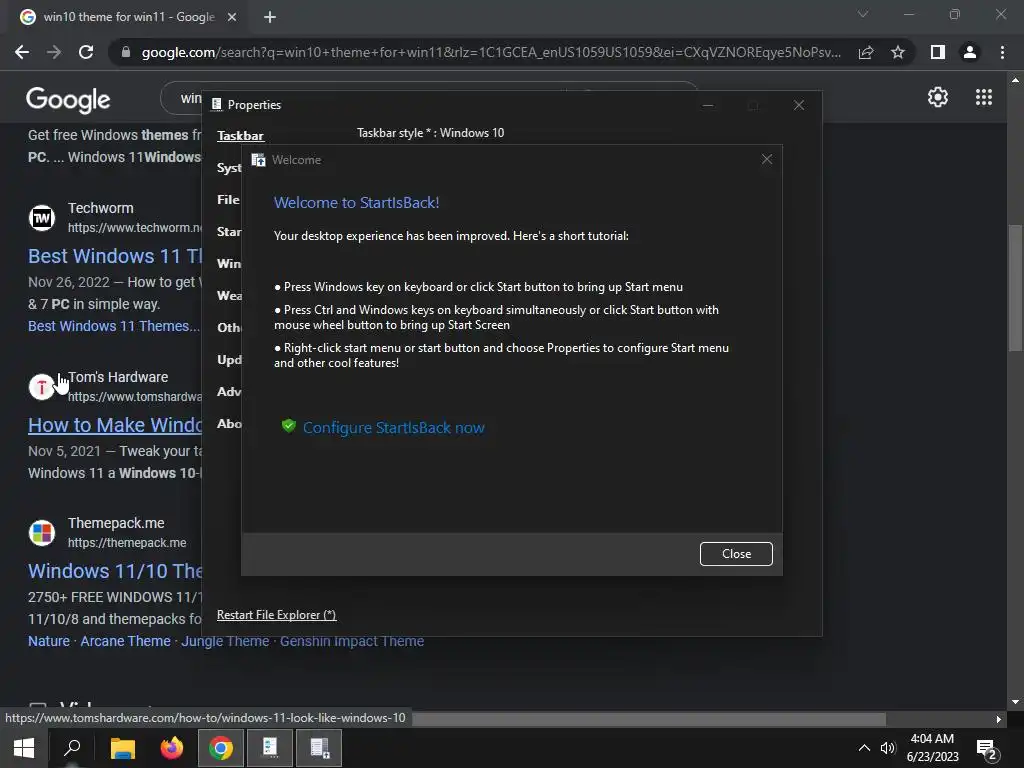Close the Properties window
Image resolution: width=1024 pixels, height=768 pixels.
799,105
